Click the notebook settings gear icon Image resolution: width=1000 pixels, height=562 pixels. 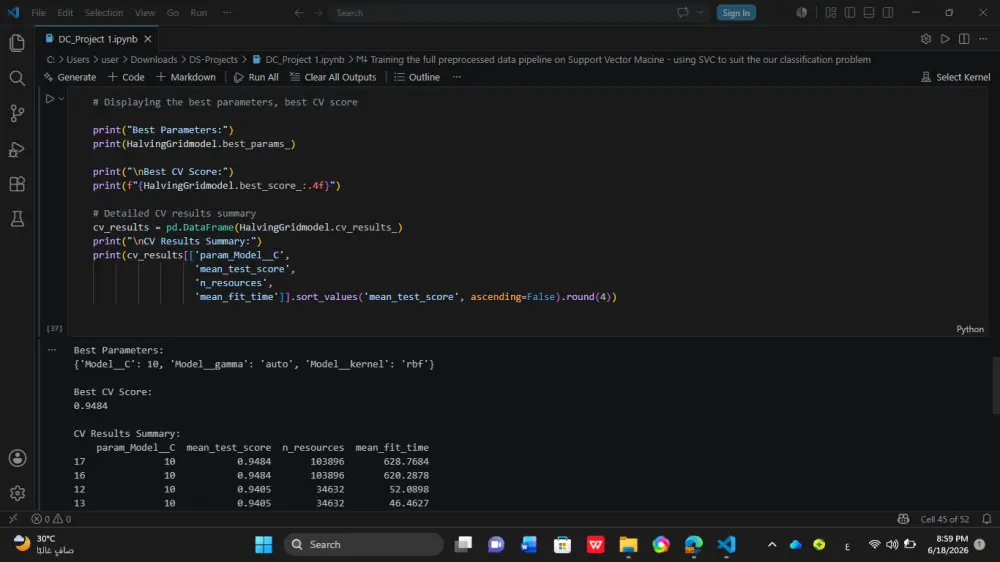click(x=926, y=39)
